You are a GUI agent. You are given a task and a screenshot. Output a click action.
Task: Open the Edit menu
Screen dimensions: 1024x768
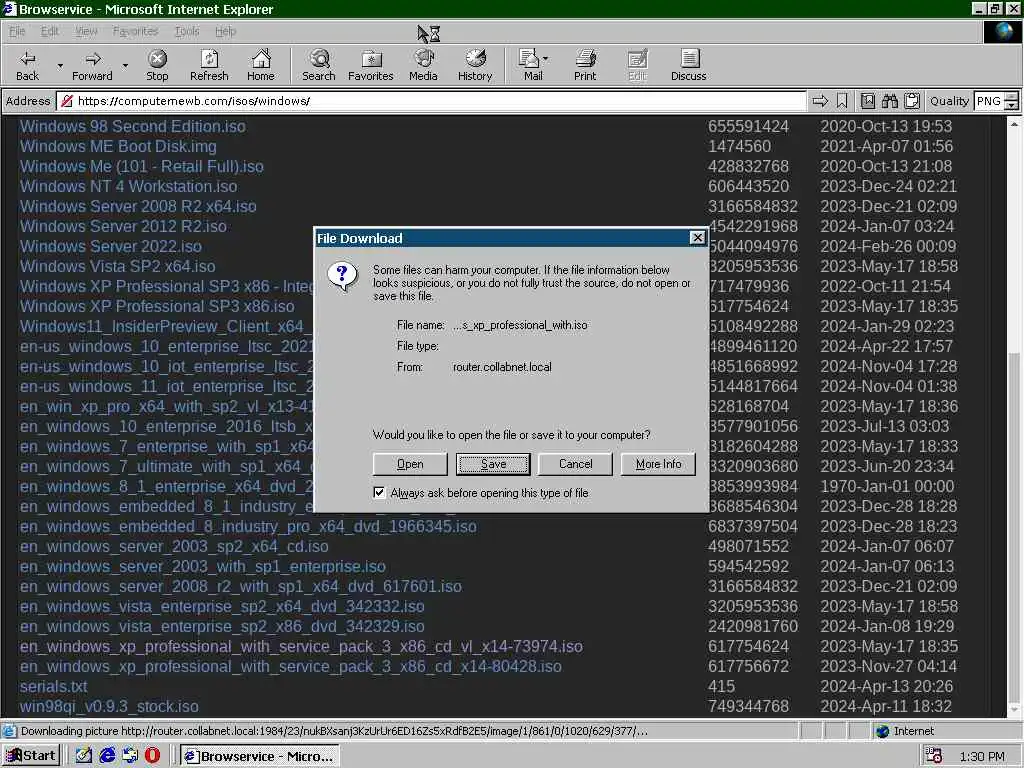[x=50, y=31]
